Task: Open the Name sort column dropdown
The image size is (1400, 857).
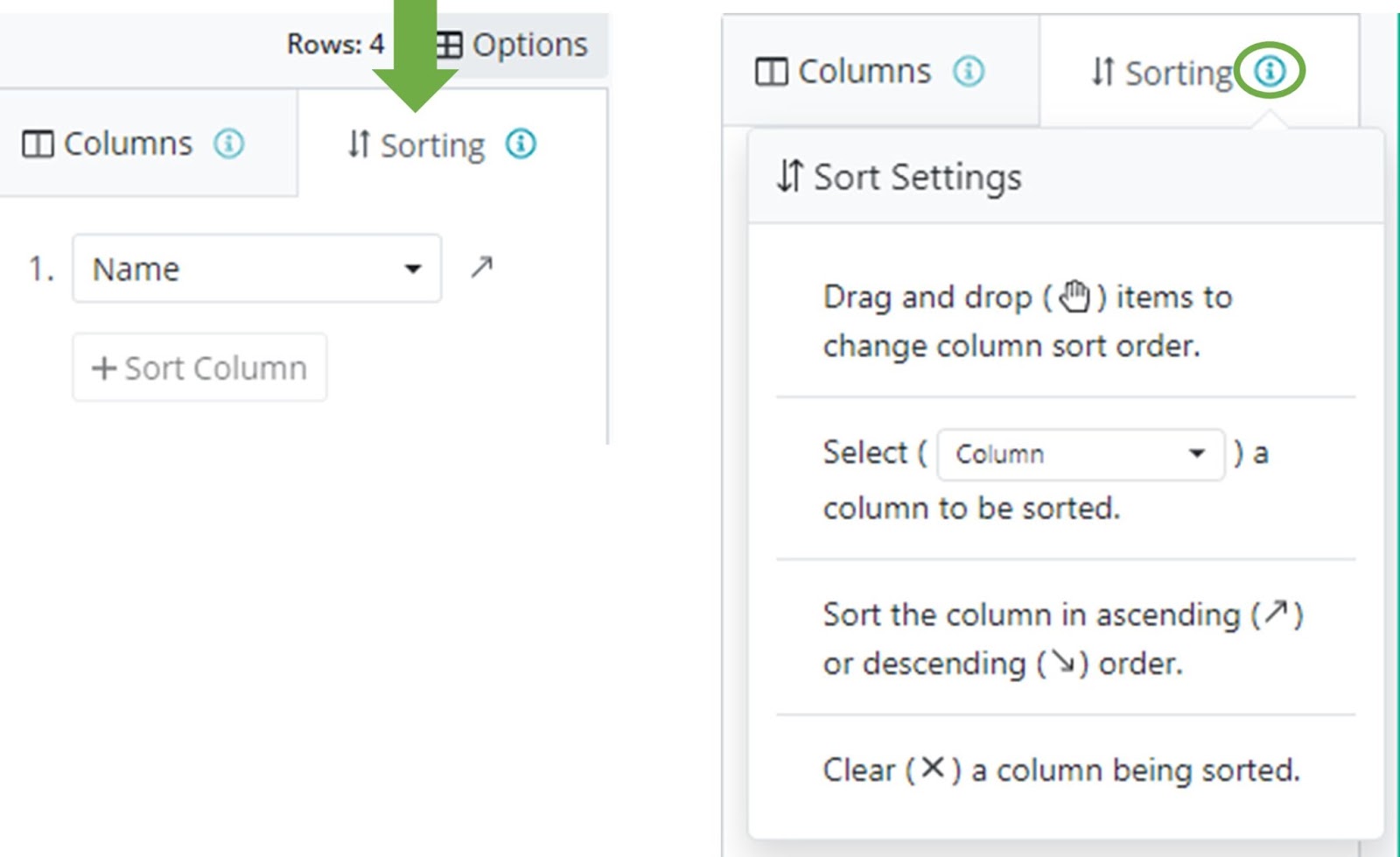Action: (256, 269)
